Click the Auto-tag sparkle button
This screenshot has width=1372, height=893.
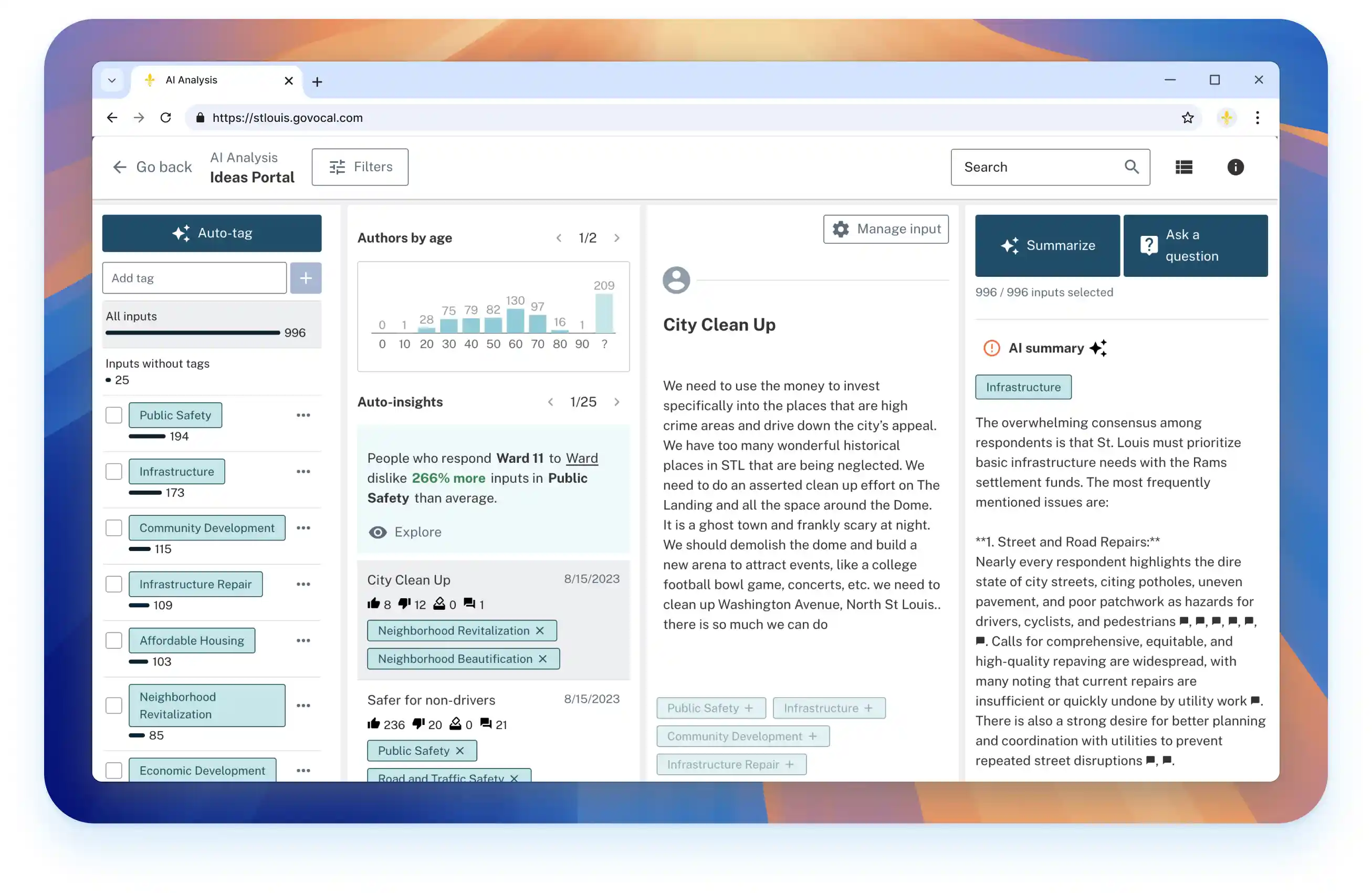click(212, 233)
